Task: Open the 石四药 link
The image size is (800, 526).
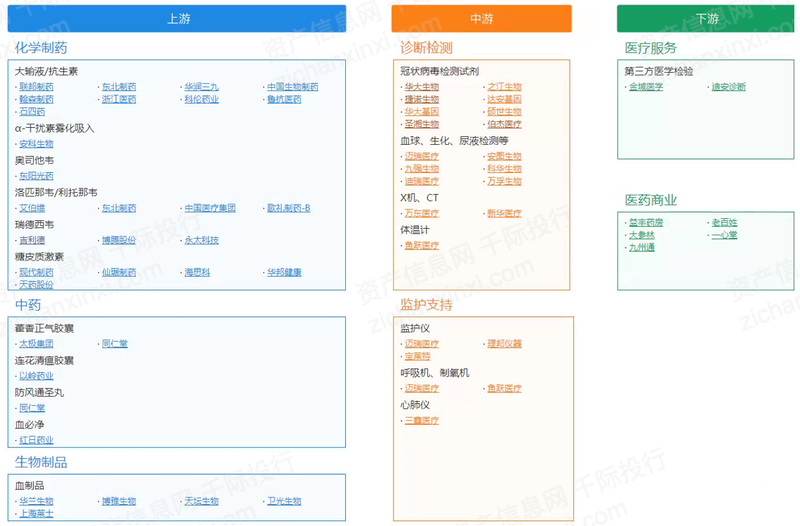Action: click(x=32, y=112)
